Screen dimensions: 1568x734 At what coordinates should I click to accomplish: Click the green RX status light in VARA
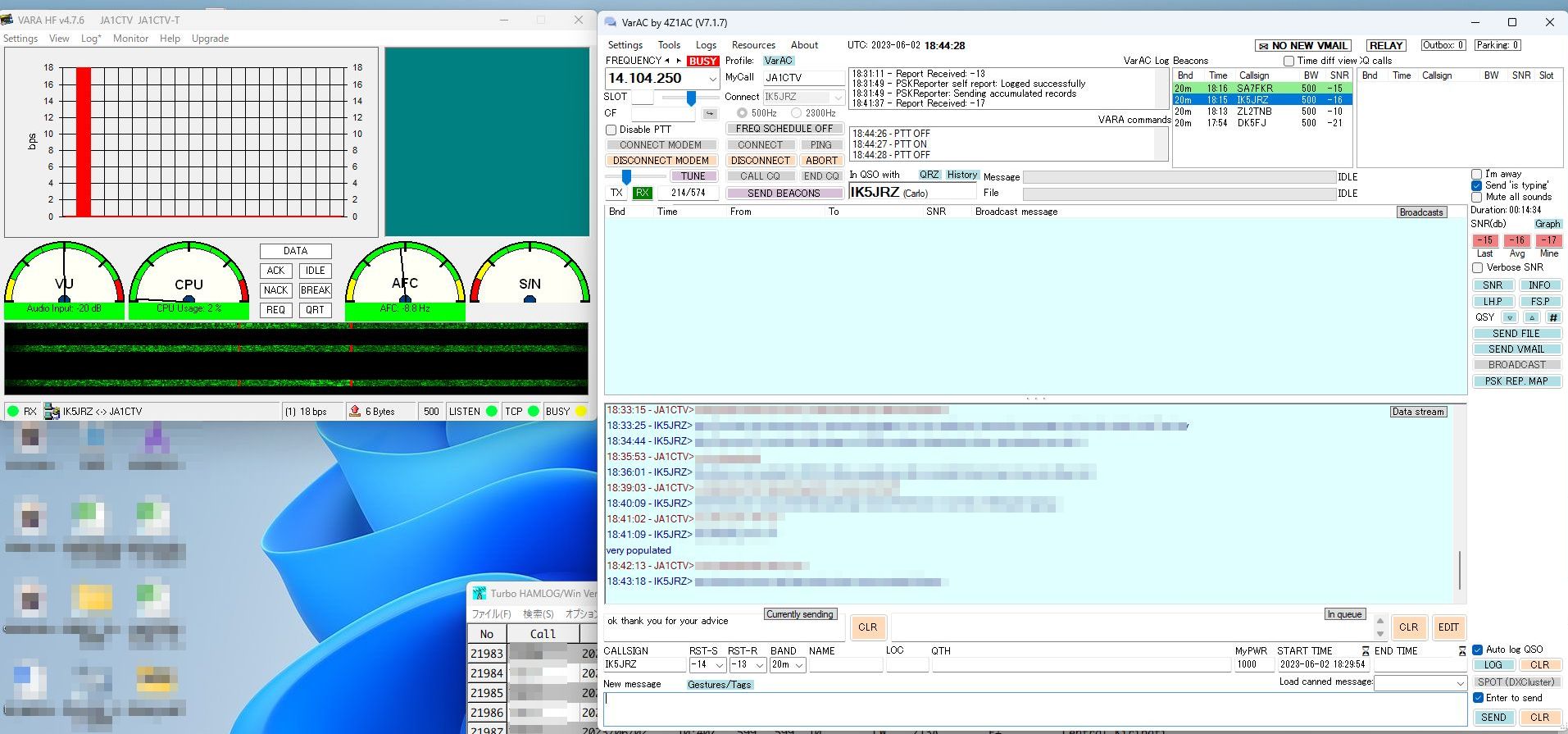(x=13, y=411)
